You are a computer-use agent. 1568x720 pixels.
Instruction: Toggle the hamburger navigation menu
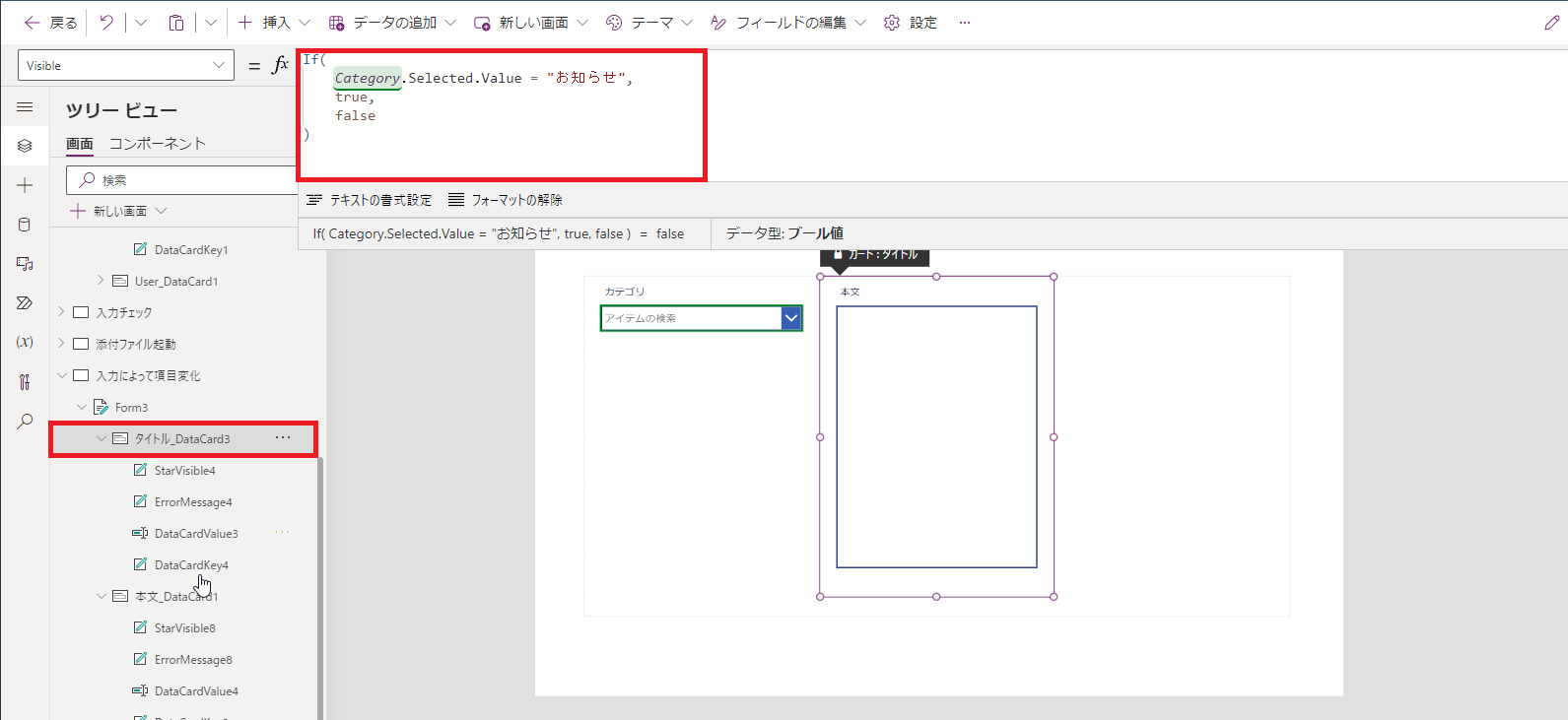coord(25,106)
